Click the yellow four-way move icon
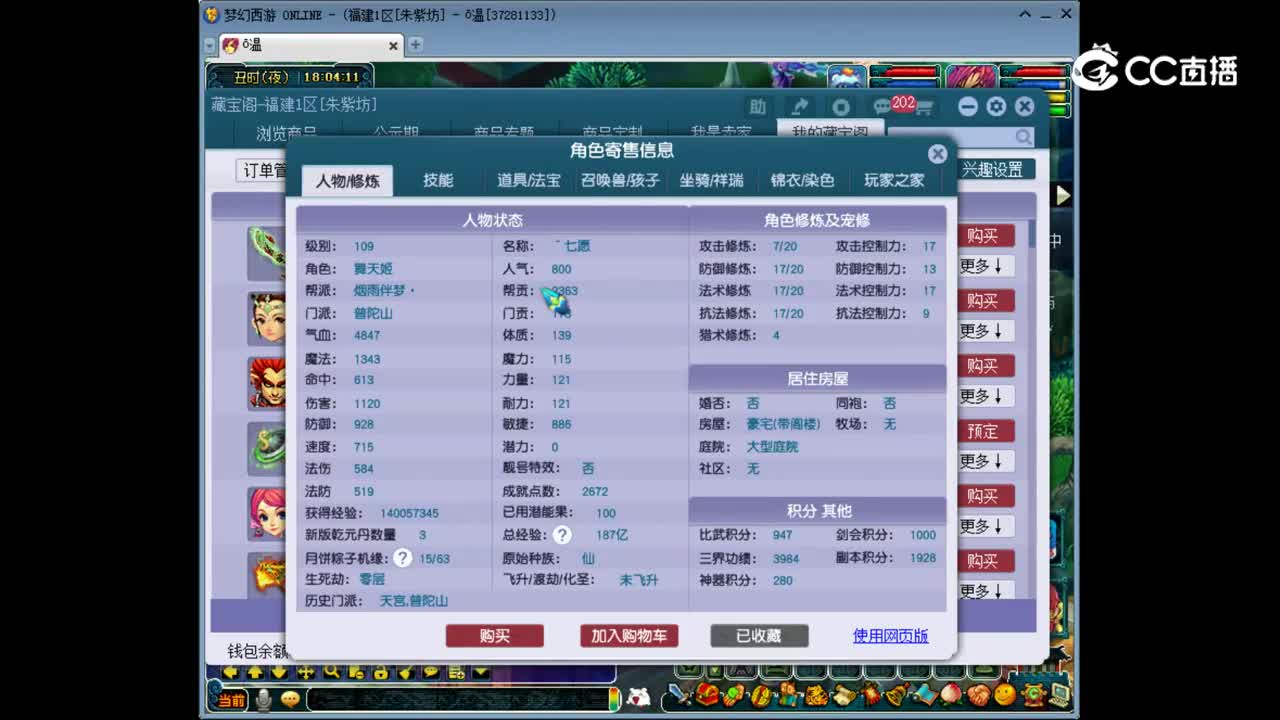 [306, 673]
